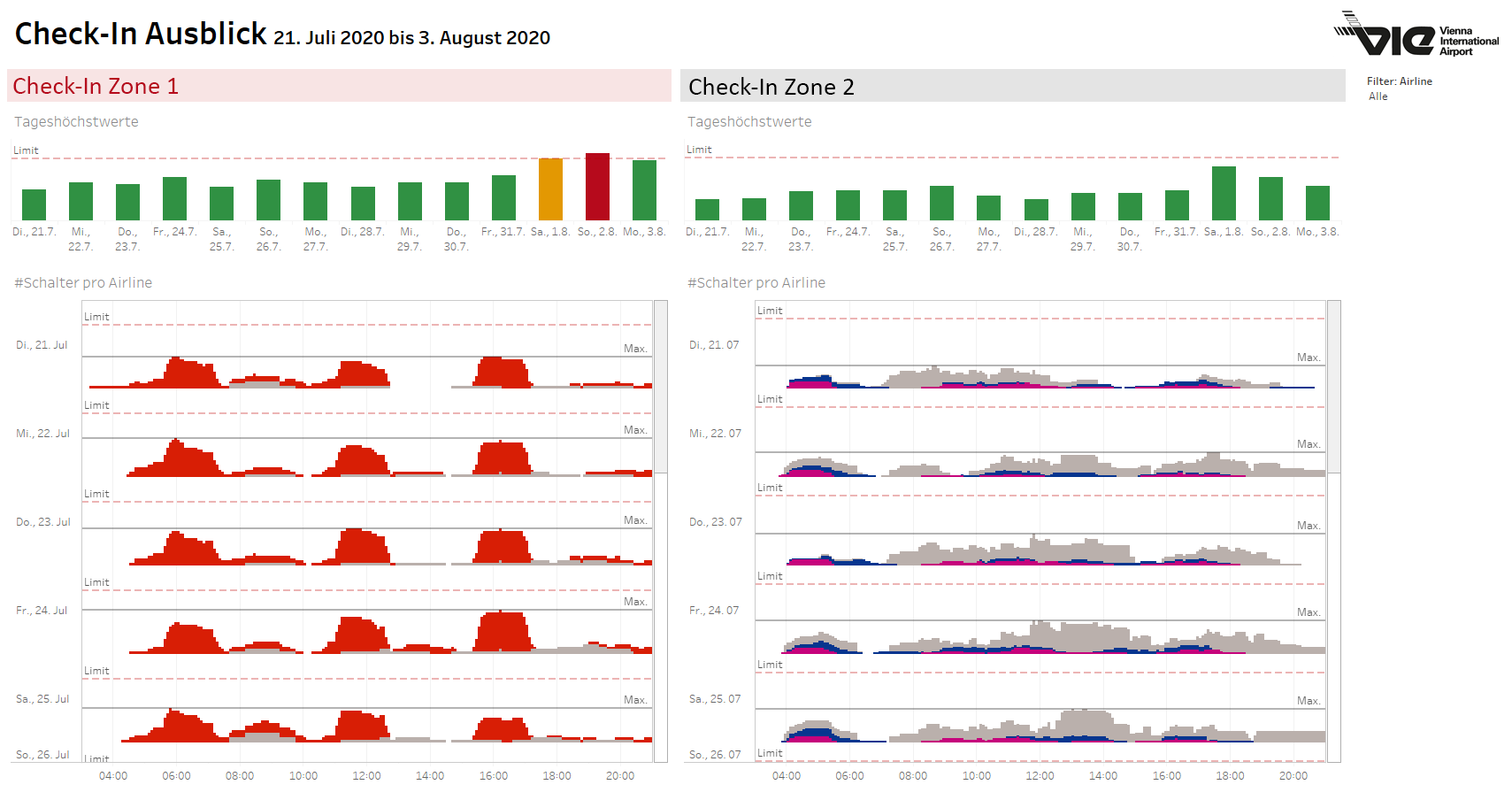The height and width of the screenshot is (800, 1512).
Task: Click the green Fr., 31.7. bar in Zone 1
Action: coord(503,198)
